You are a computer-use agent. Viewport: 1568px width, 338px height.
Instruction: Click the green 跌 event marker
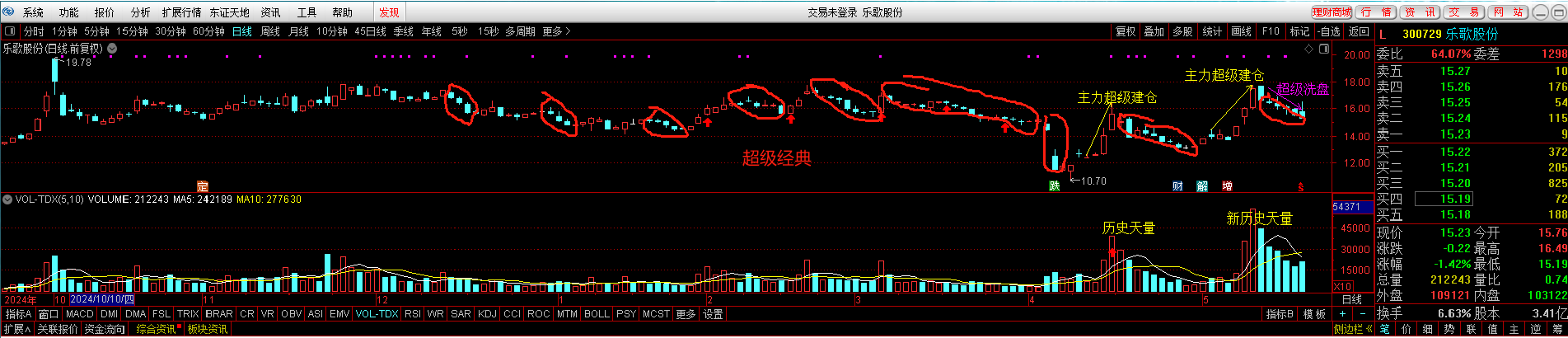[x=1054, y=186]
